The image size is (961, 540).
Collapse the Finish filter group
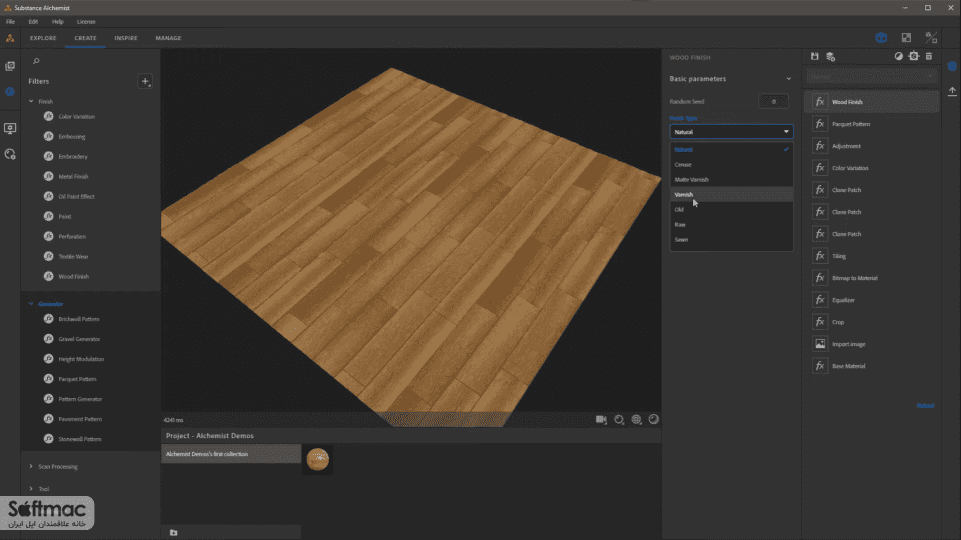point(31,101)
